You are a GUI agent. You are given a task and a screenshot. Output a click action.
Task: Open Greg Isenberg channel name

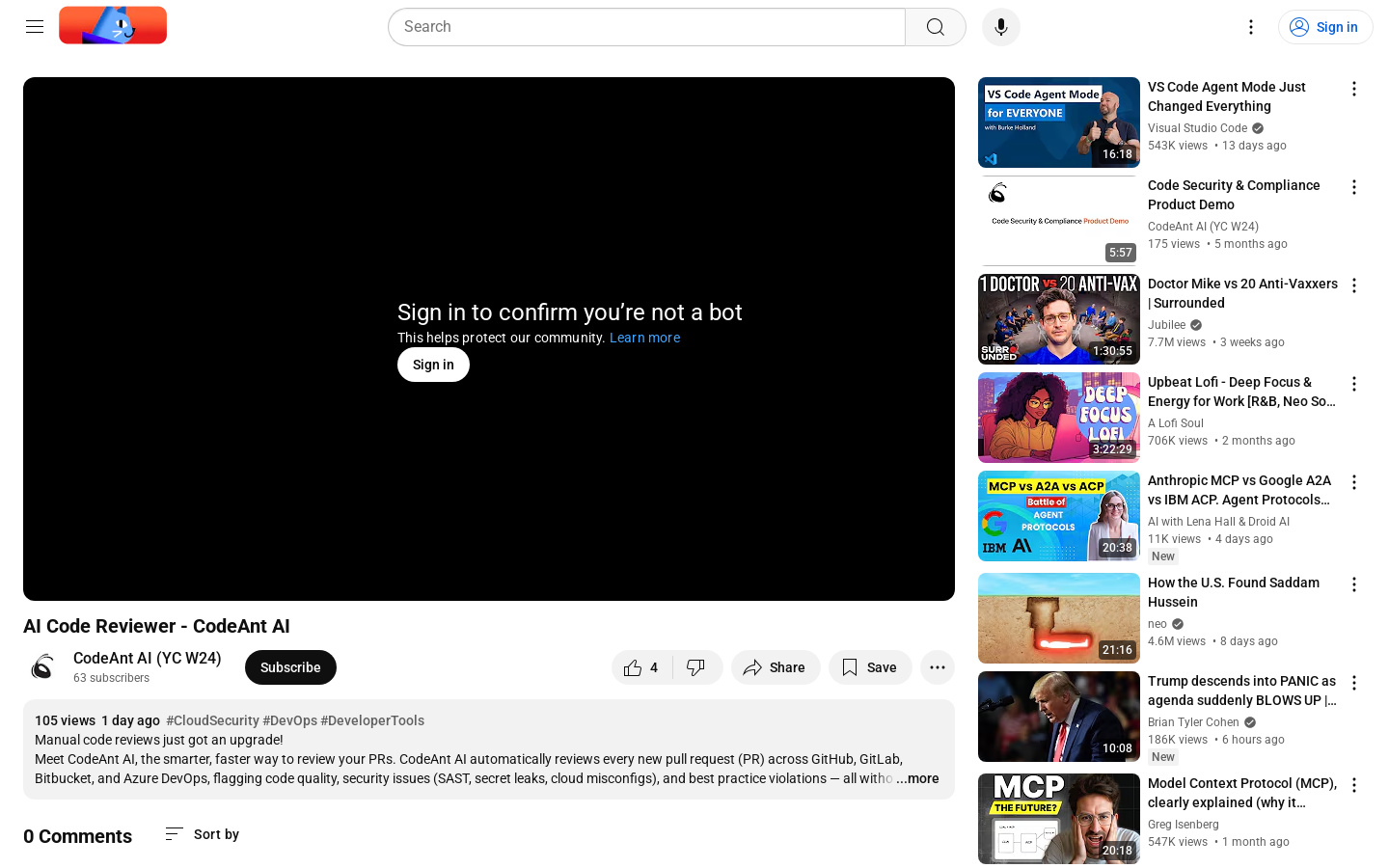pos(1184,825)
